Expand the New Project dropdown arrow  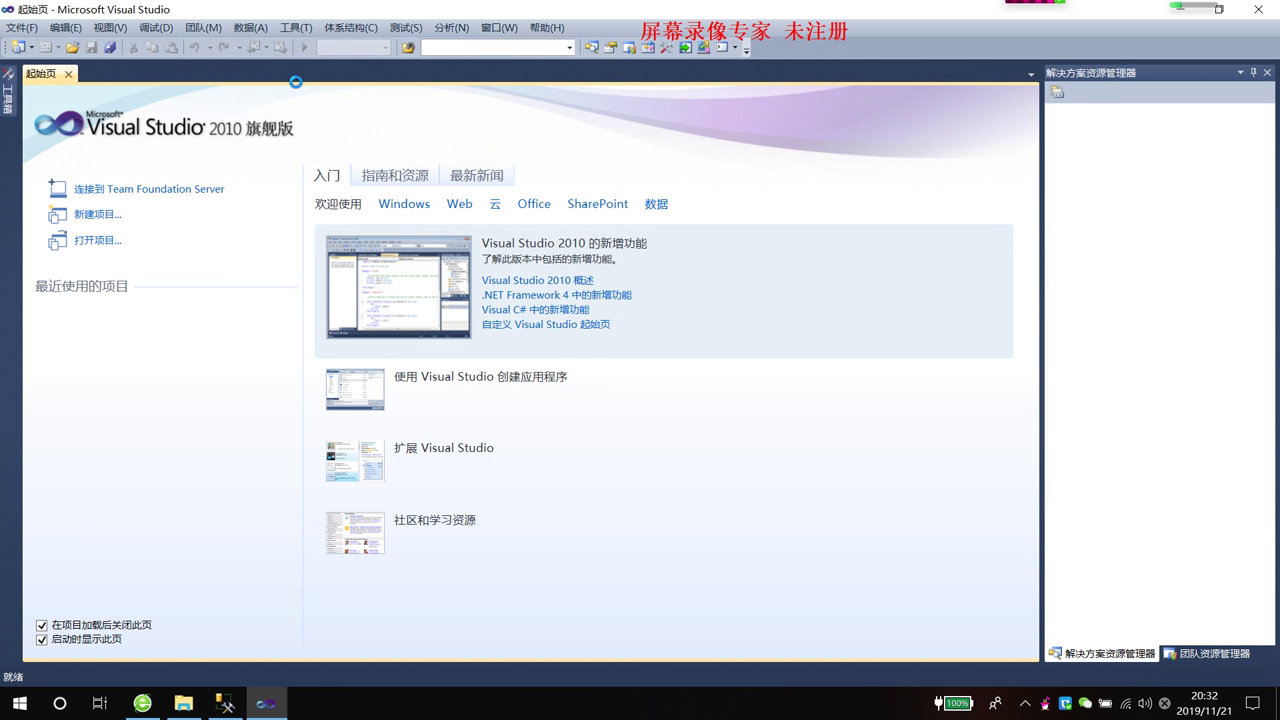[31, 47]
